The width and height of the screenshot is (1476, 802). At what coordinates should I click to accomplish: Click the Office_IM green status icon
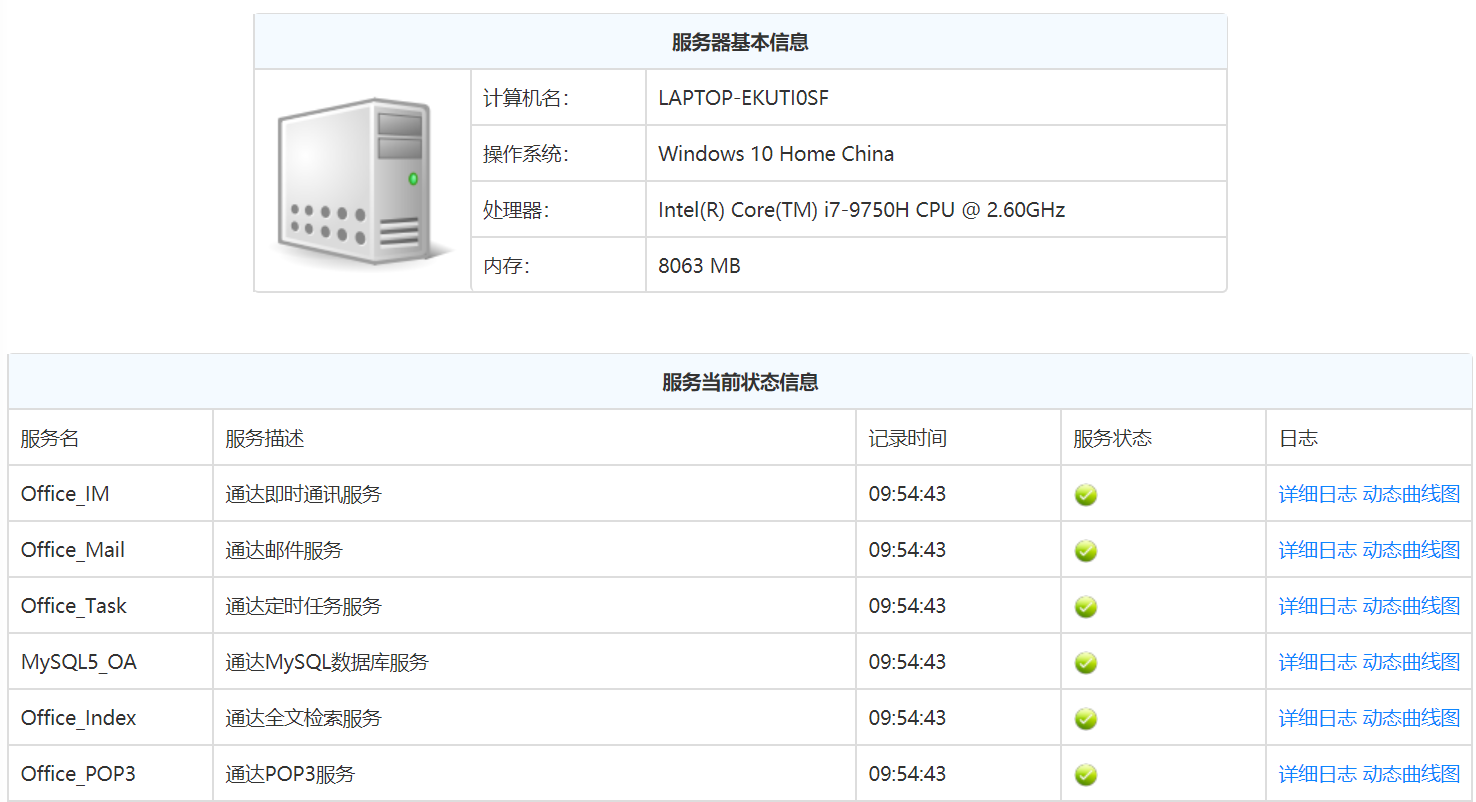(1085, 495)
